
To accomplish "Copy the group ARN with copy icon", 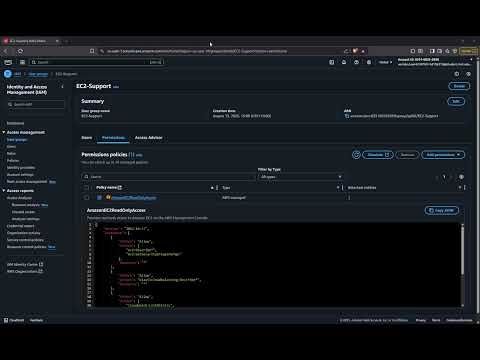I will (347, 116).
